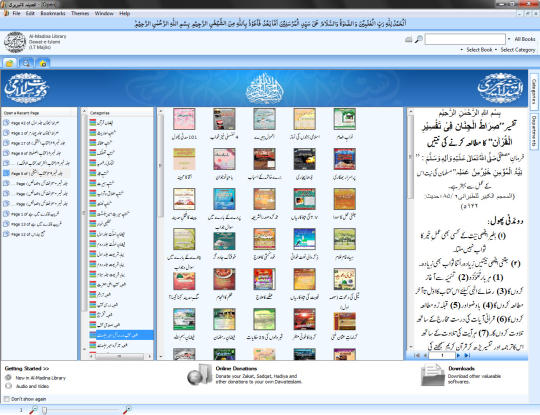Select the highlighted blue category row
This screenshot has width=540, height=415.
121,335
